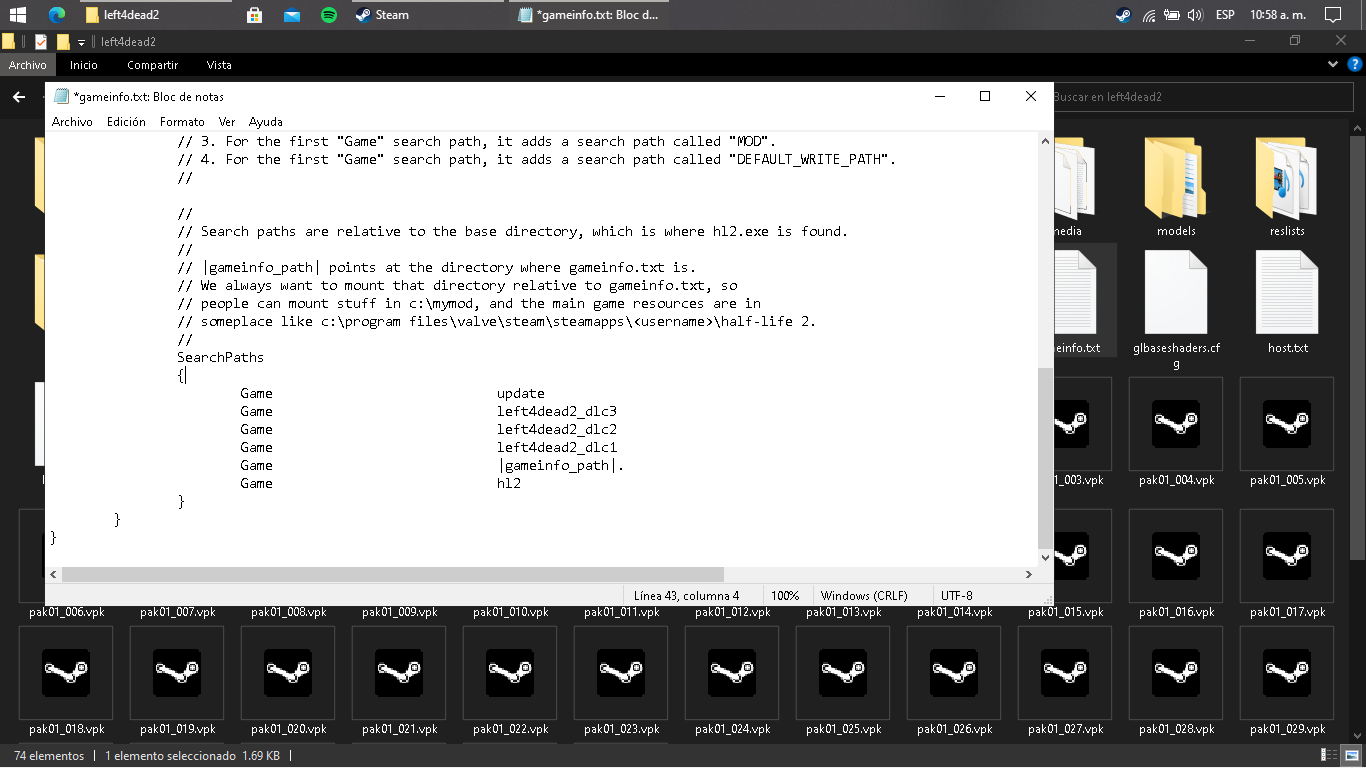1366x768 pixels.
Task: Switch Explorer to details view
Action: (1329, 756)
